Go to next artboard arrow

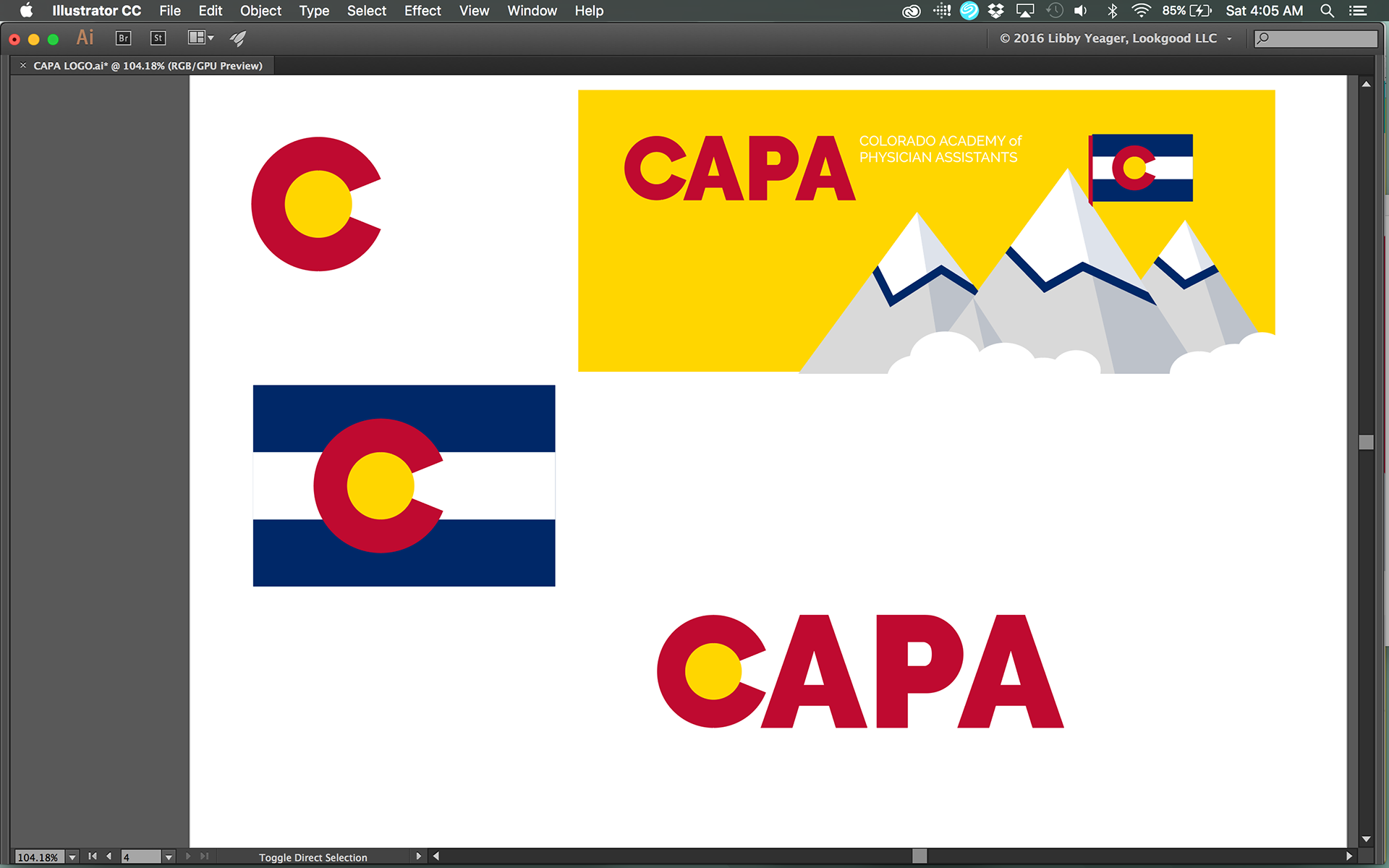(x=188, y=856)
